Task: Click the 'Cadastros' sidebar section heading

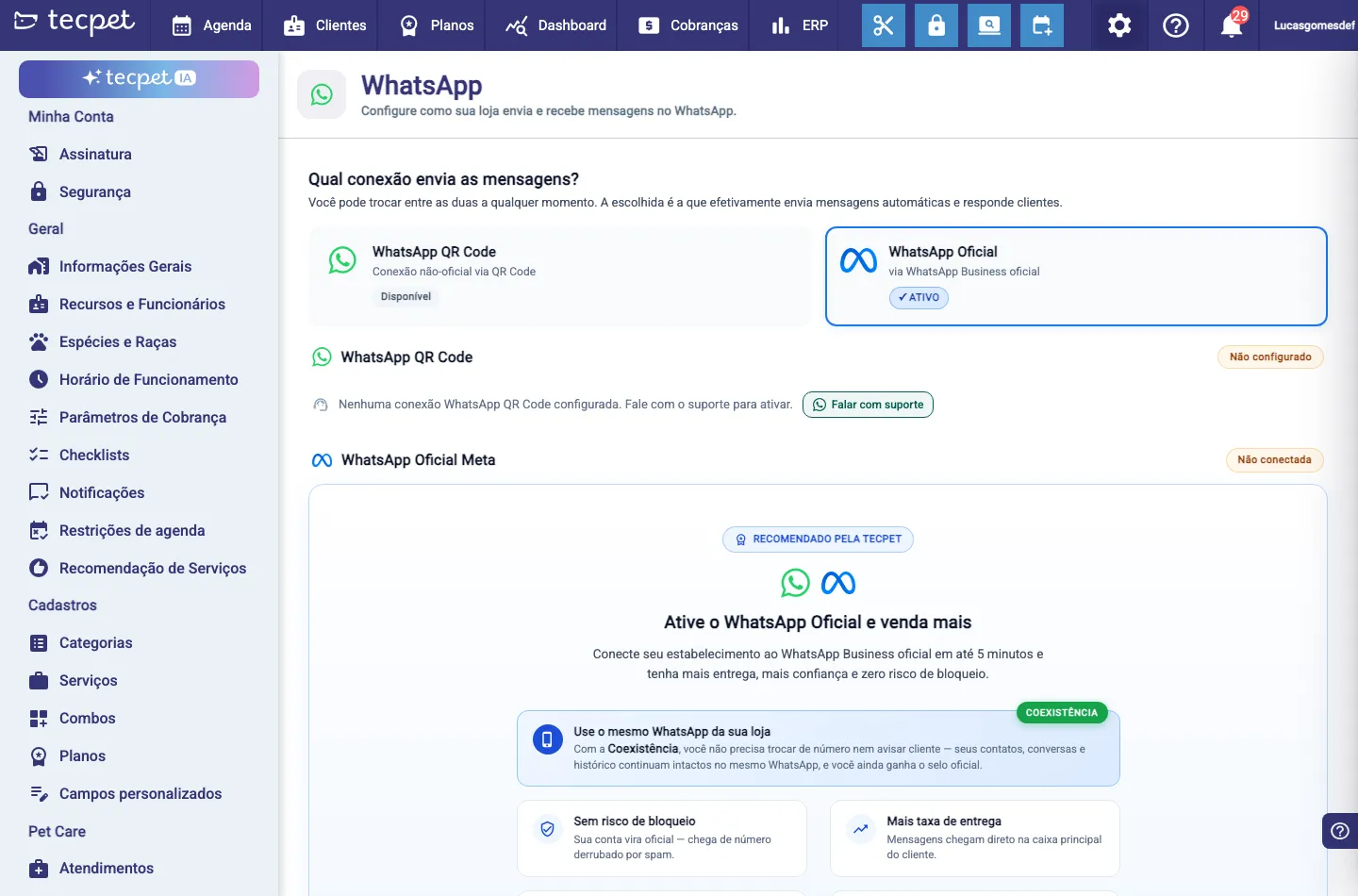Action: (62, 606)
